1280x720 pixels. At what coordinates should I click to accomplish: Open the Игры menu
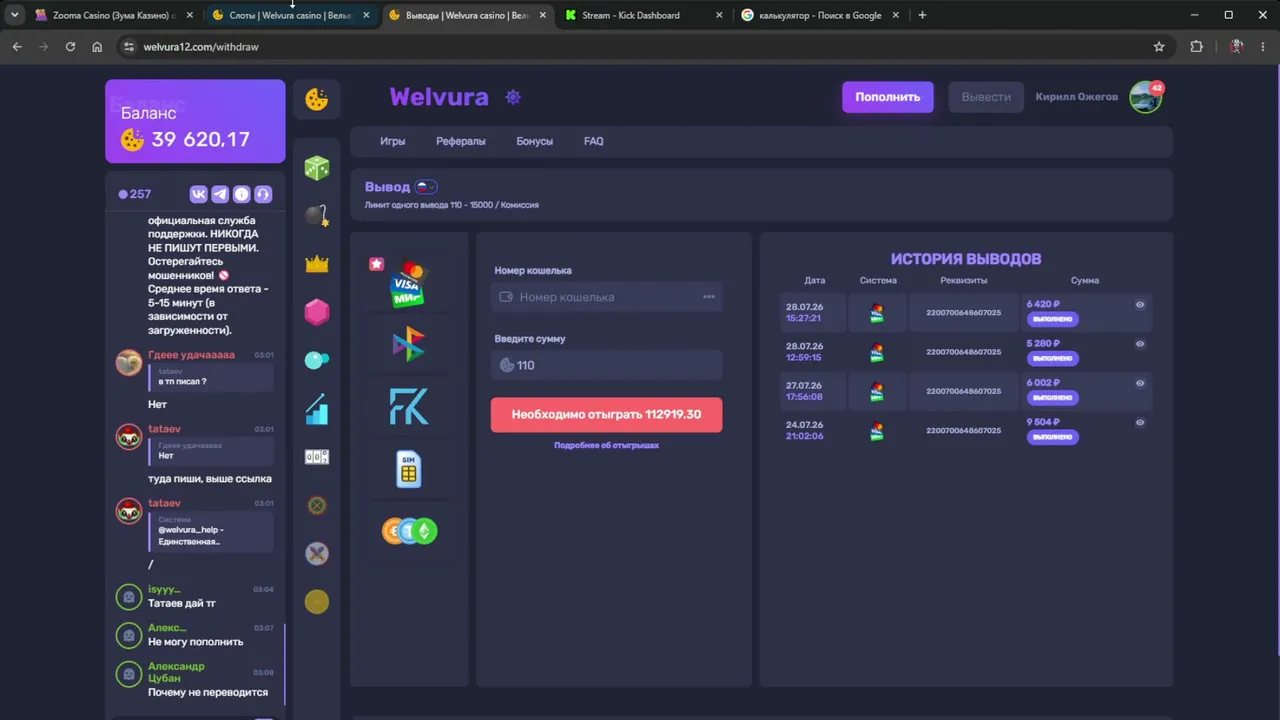click(393, 141)
